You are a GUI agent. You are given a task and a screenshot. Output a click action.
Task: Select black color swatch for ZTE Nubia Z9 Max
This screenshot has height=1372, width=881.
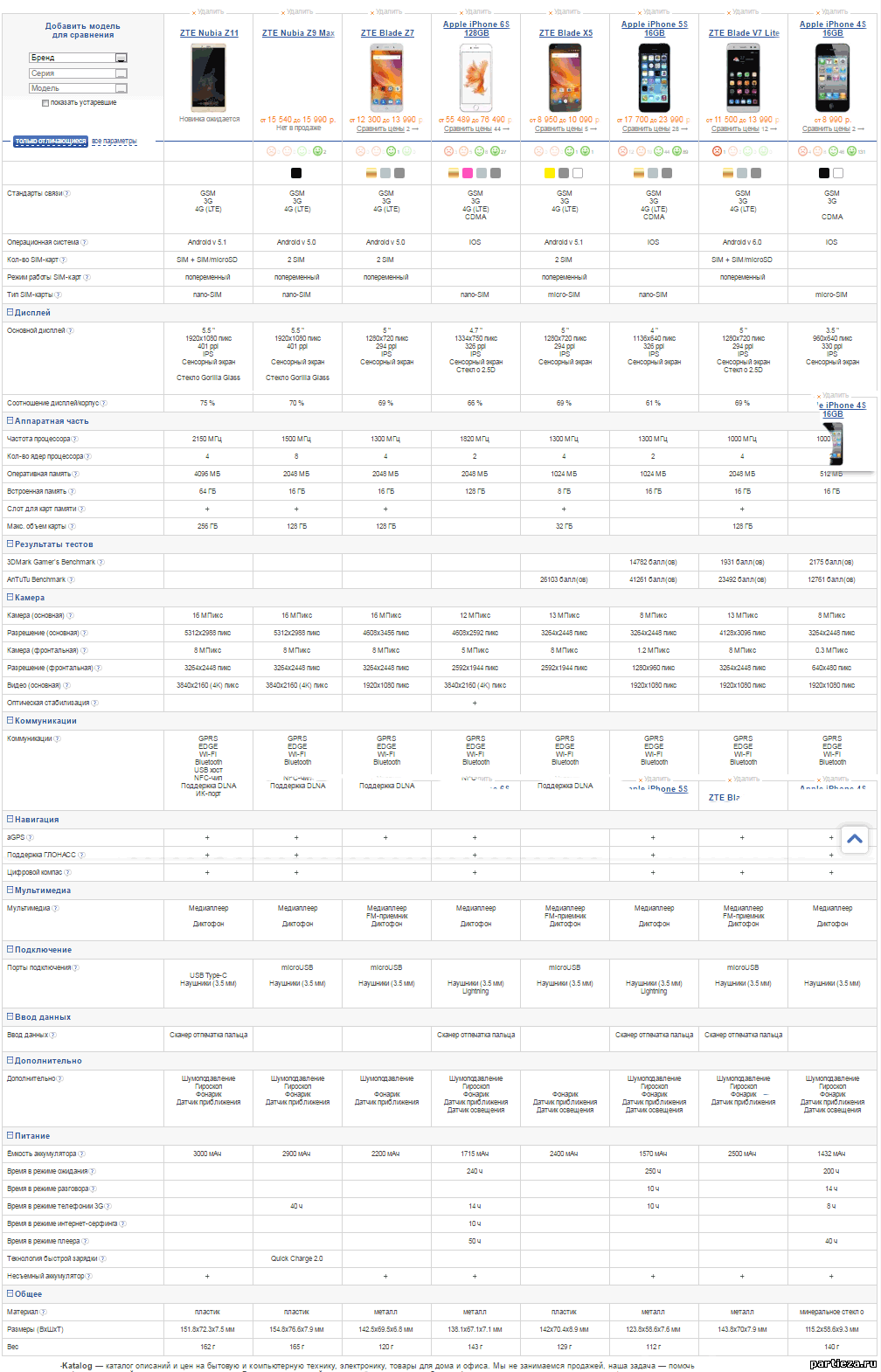click(296, 173)
